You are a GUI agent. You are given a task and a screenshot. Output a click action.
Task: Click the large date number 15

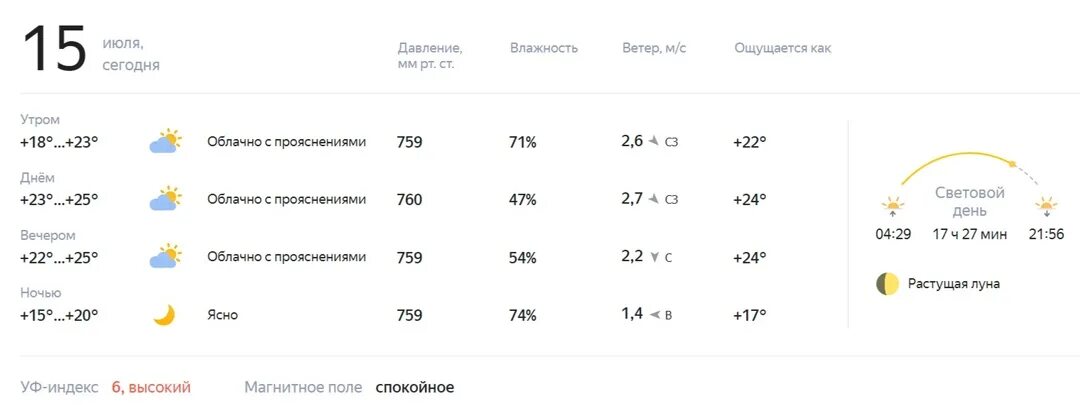tap(55, 50)
